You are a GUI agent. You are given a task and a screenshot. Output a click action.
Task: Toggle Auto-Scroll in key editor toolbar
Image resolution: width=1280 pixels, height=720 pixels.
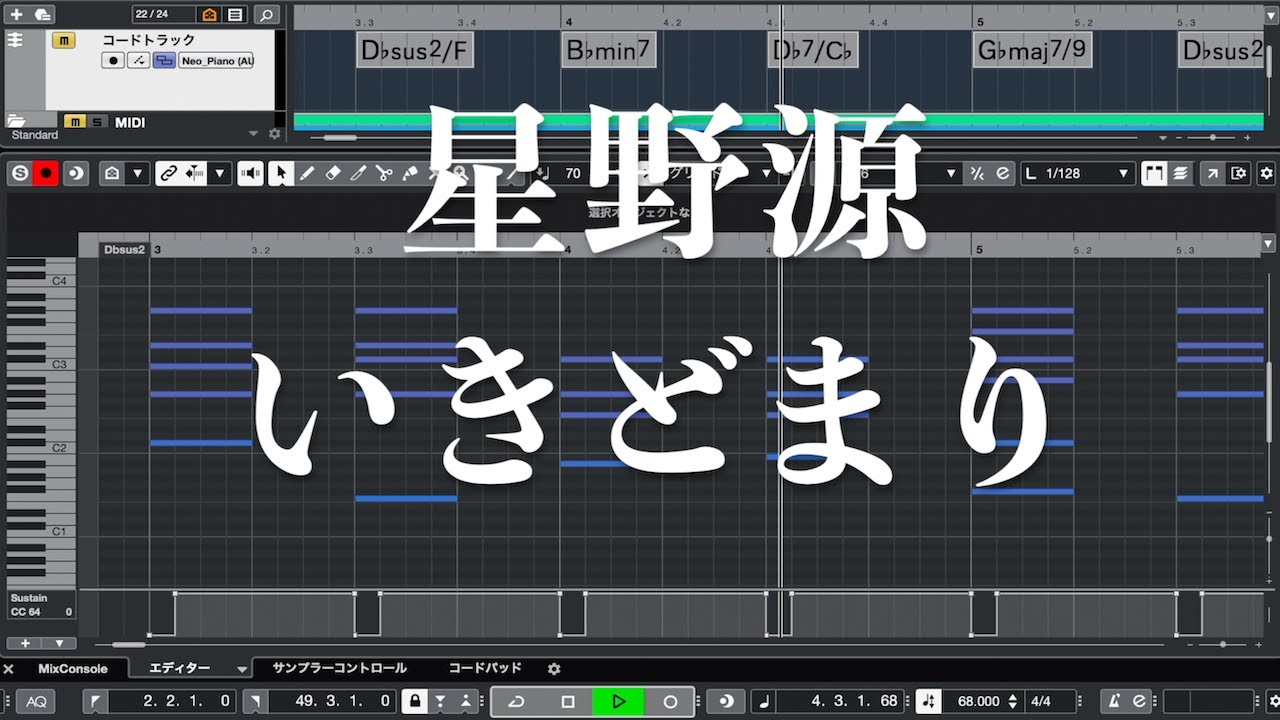(x=195, y=173)
